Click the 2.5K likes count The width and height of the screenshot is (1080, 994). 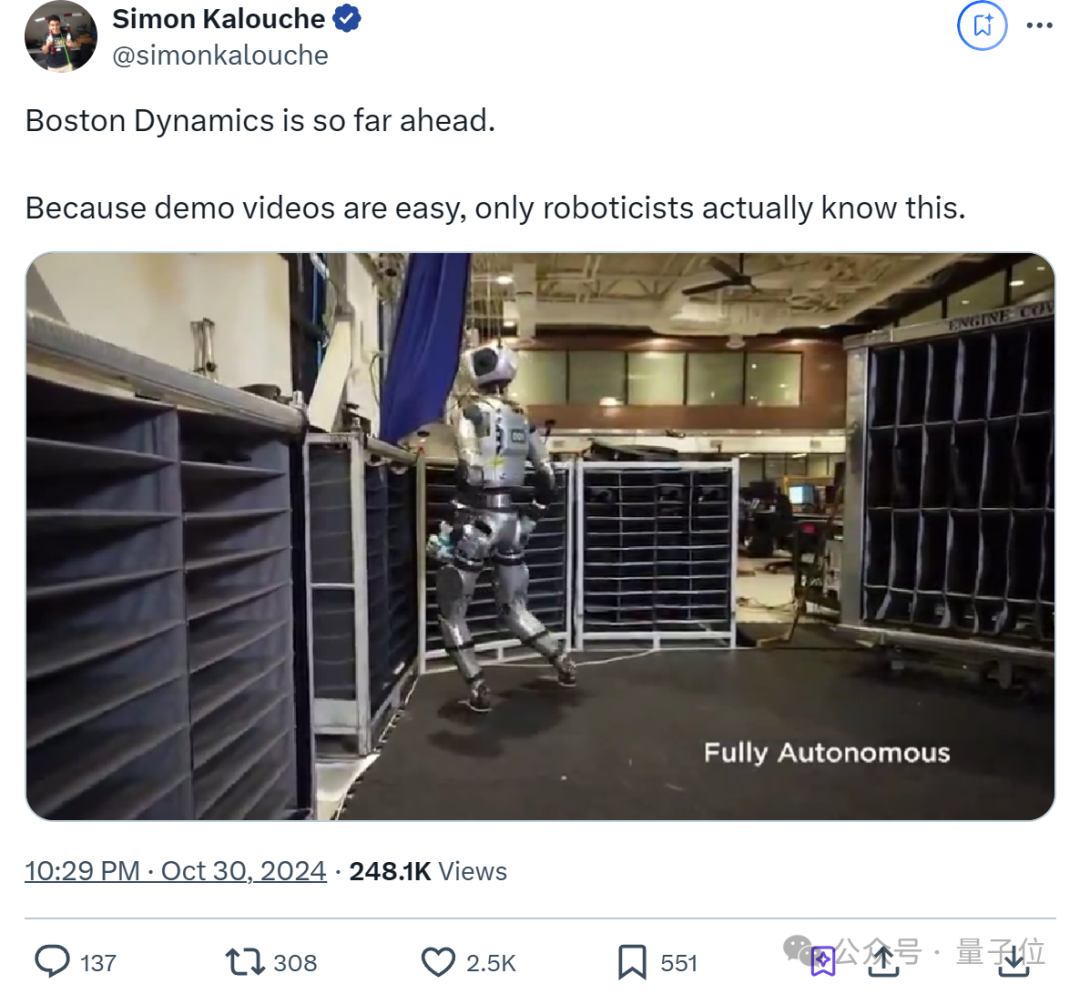[491, 963]
